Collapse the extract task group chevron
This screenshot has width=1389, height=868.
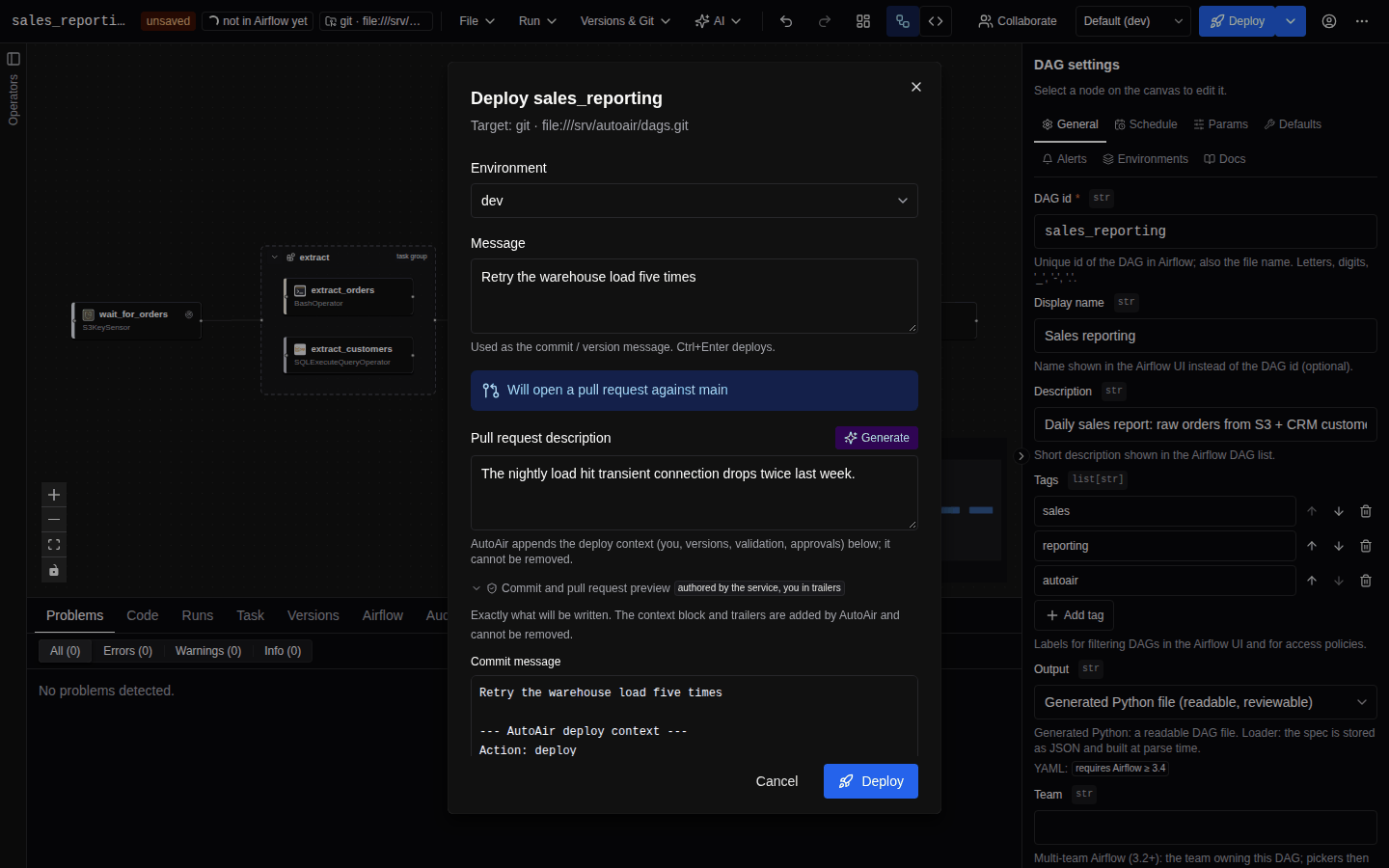[x=275, y=258]
